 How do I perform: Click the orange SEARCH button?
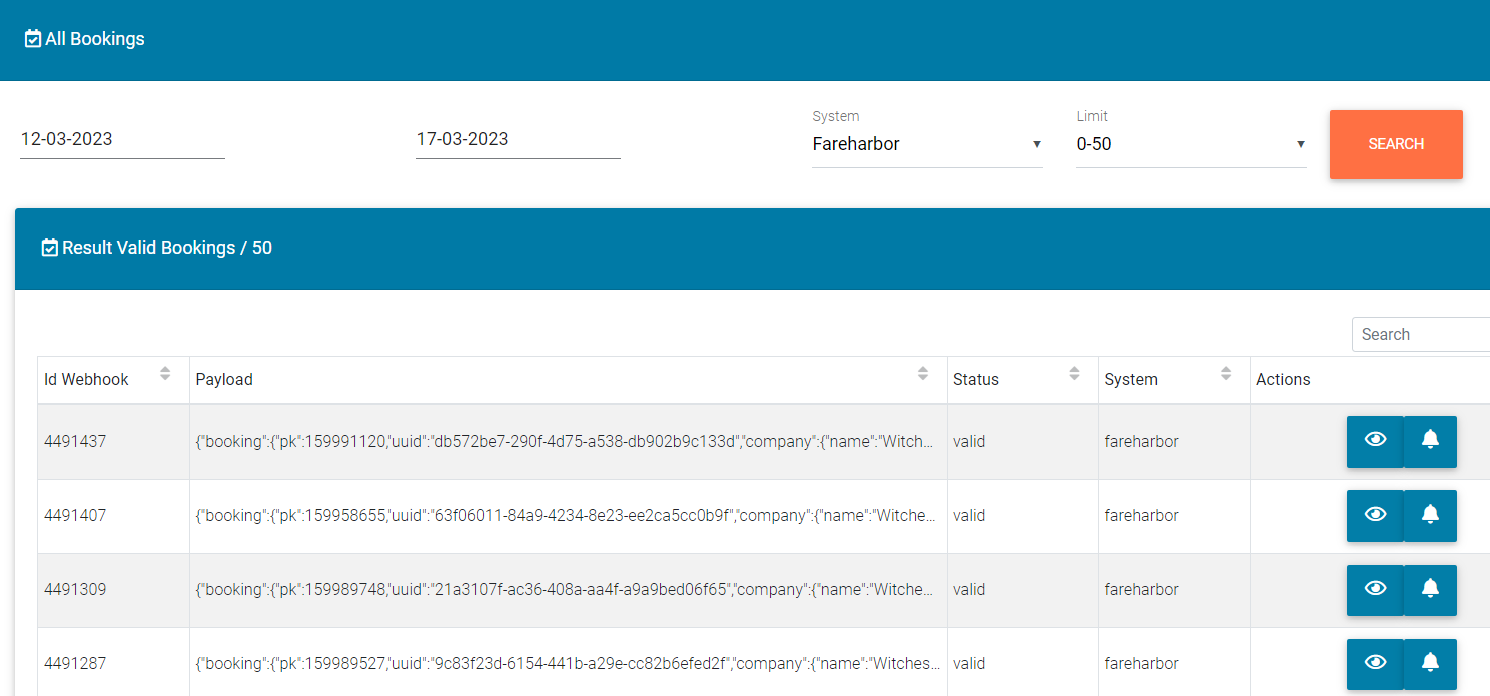coord(1396,144)
